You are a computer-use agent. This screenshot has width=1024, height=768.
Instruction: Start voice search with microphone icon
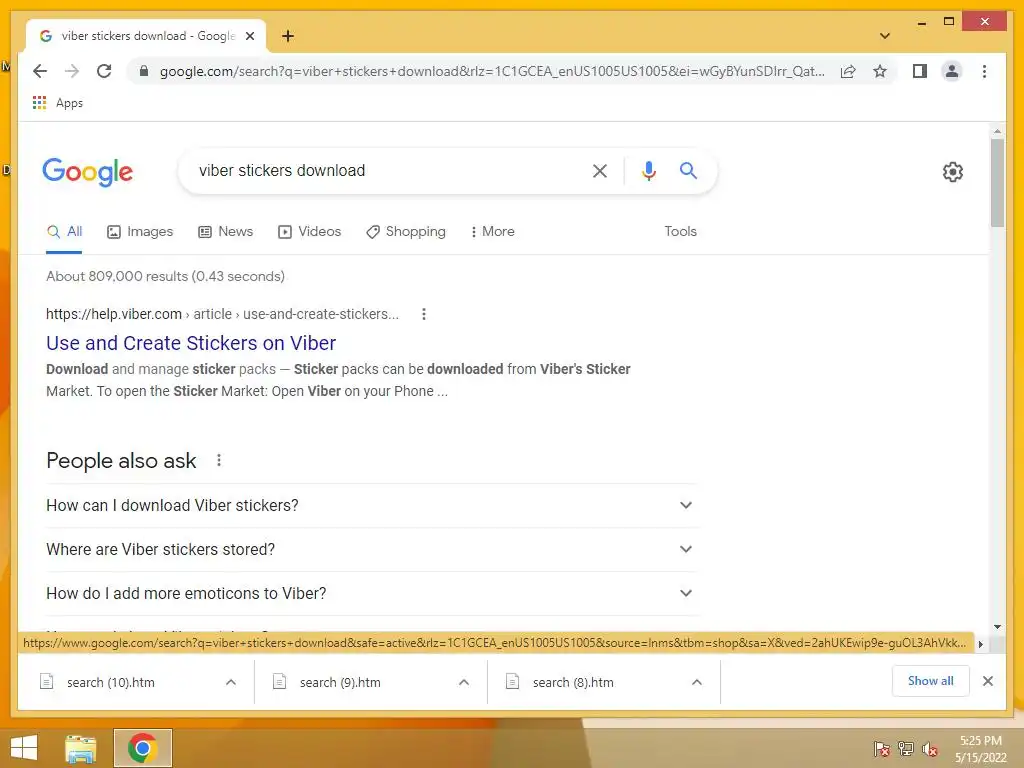[648, 171]
